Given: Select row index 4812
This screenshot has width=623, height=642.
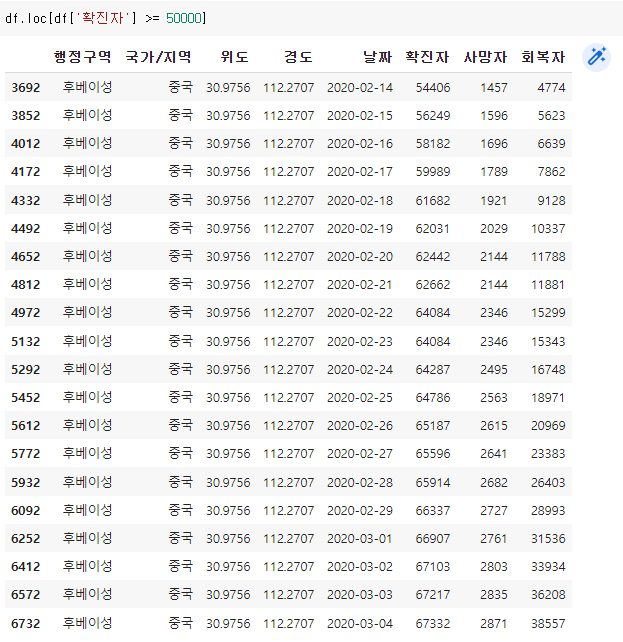Looking at the screenshot, I should (26, 285).
